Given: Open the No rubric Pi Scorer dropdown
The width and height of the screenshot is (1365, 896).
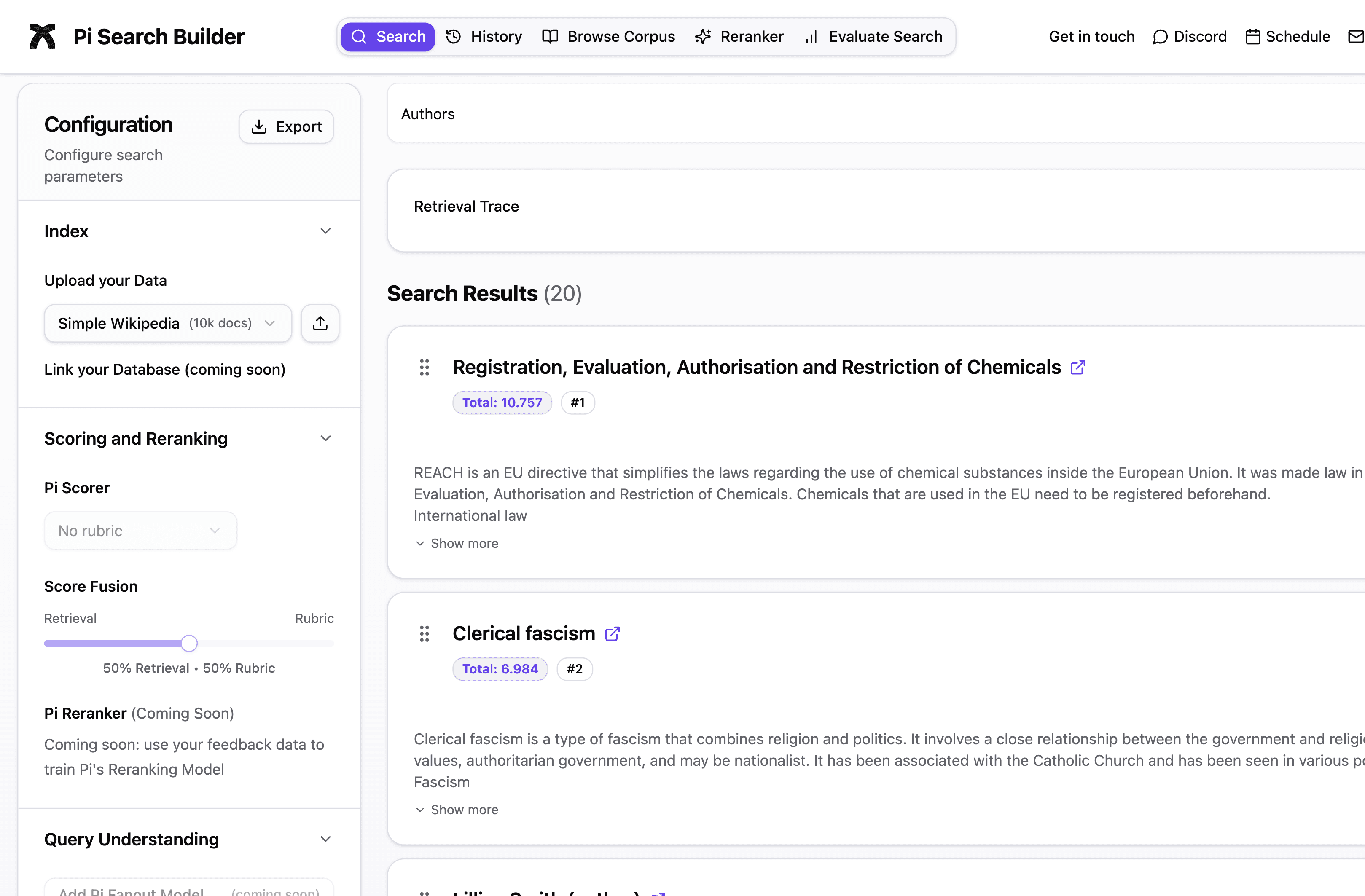Looking at the screenshot, I should click(x=140, y=531).
